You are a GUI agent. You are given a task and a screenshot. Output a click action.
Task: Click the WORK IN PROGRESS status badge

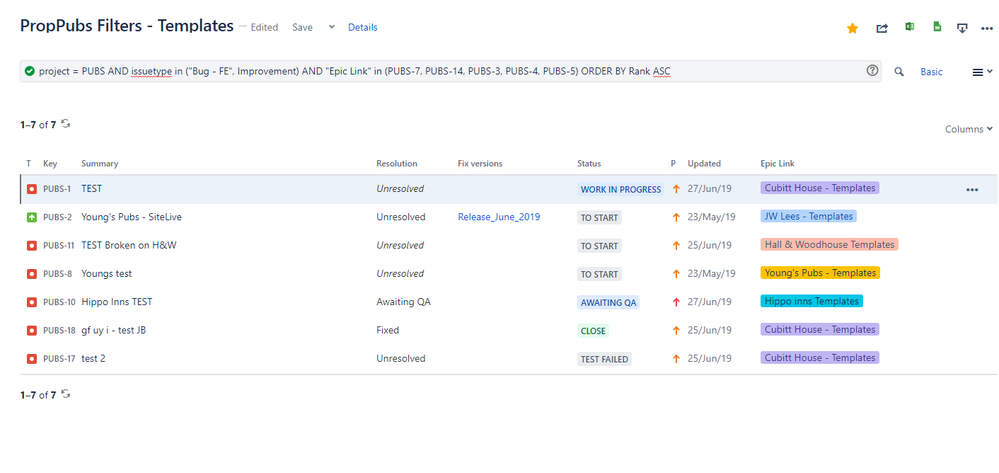[x=621, y=189]
